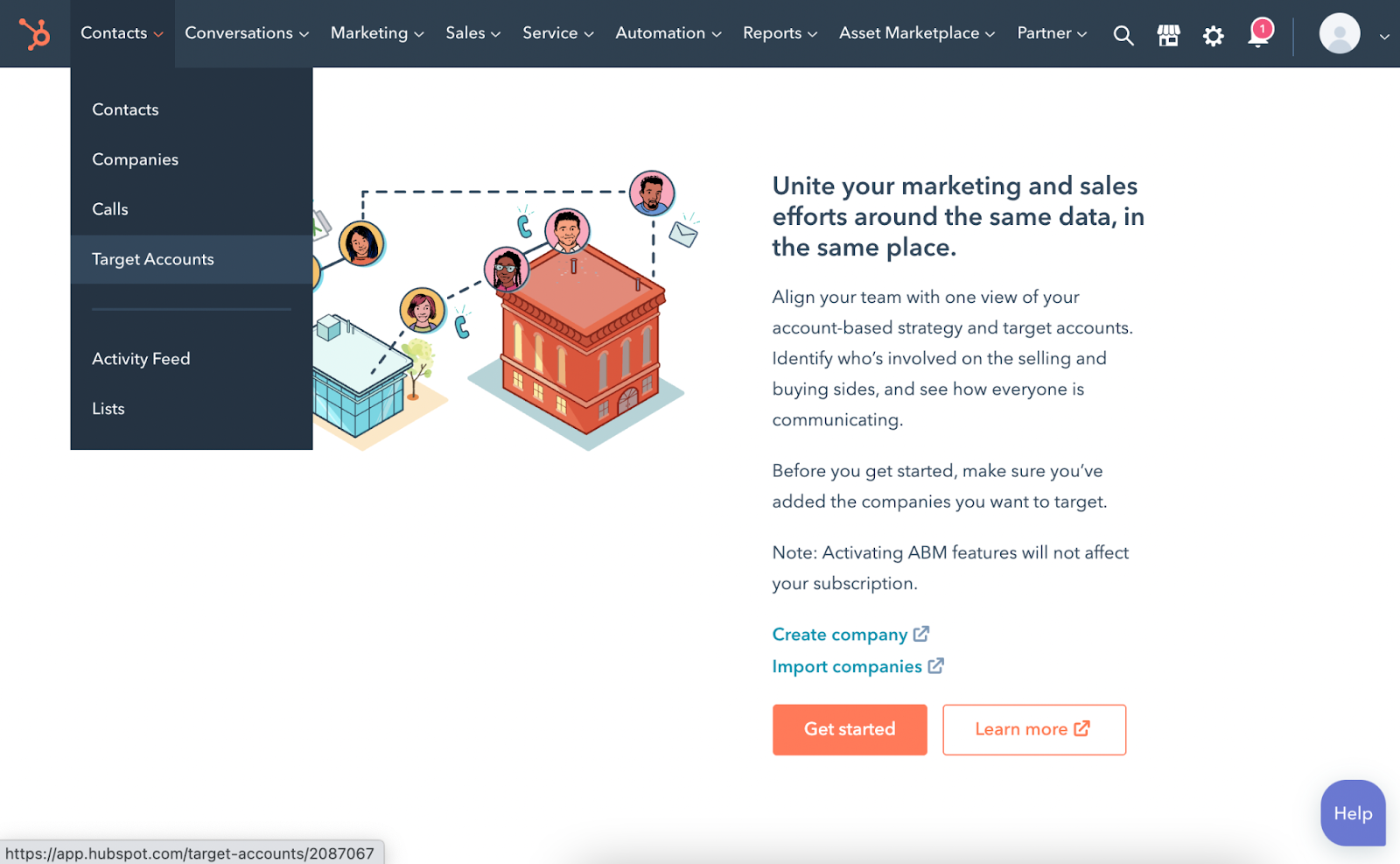Image resolution: width=1400 pixels, height=864 pixels.
Task: Open the Automation navigation dropdown
Action: (x=668, y=33)
